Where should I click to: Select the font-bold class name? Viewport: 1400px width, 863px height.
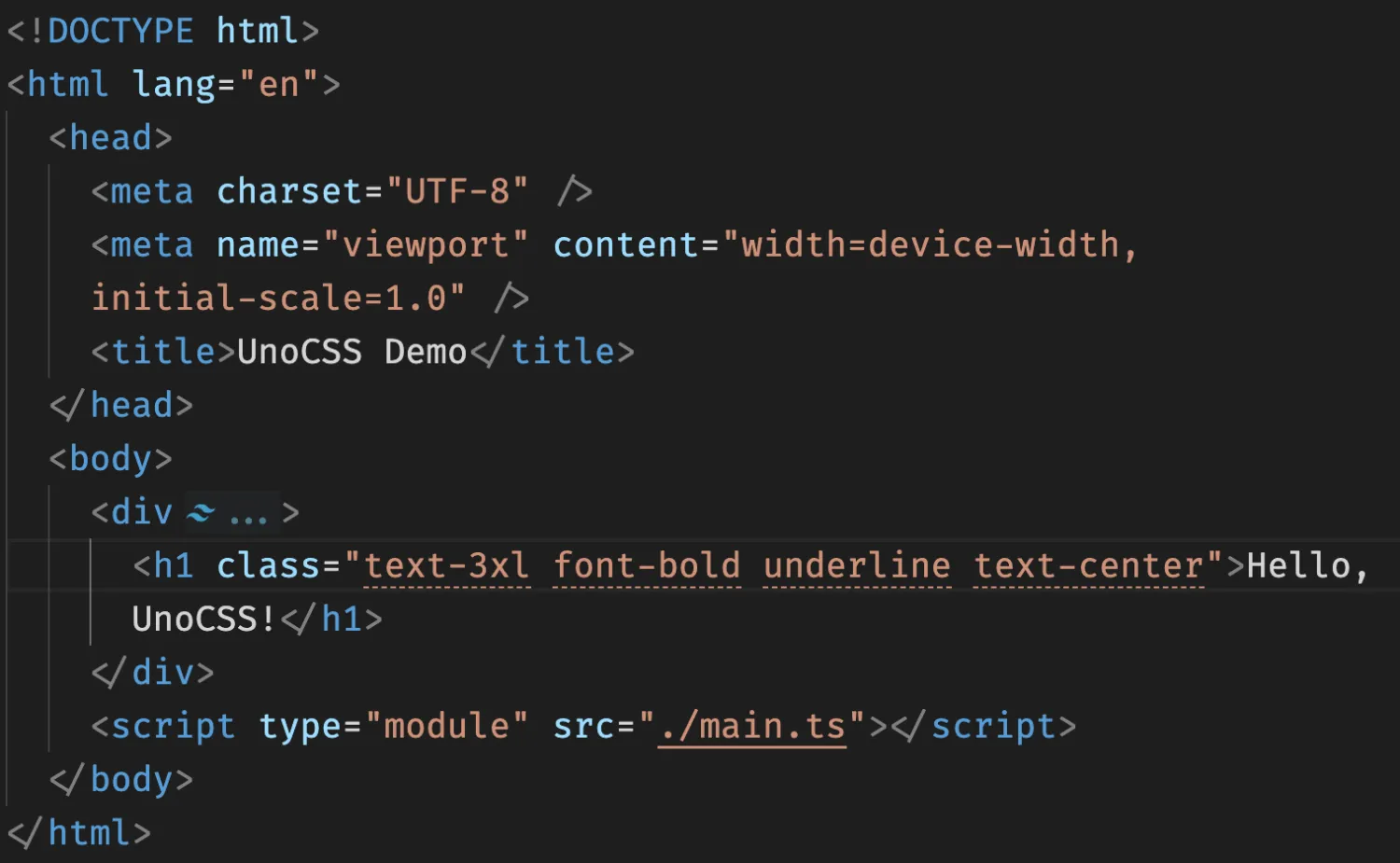pos(647,565)
